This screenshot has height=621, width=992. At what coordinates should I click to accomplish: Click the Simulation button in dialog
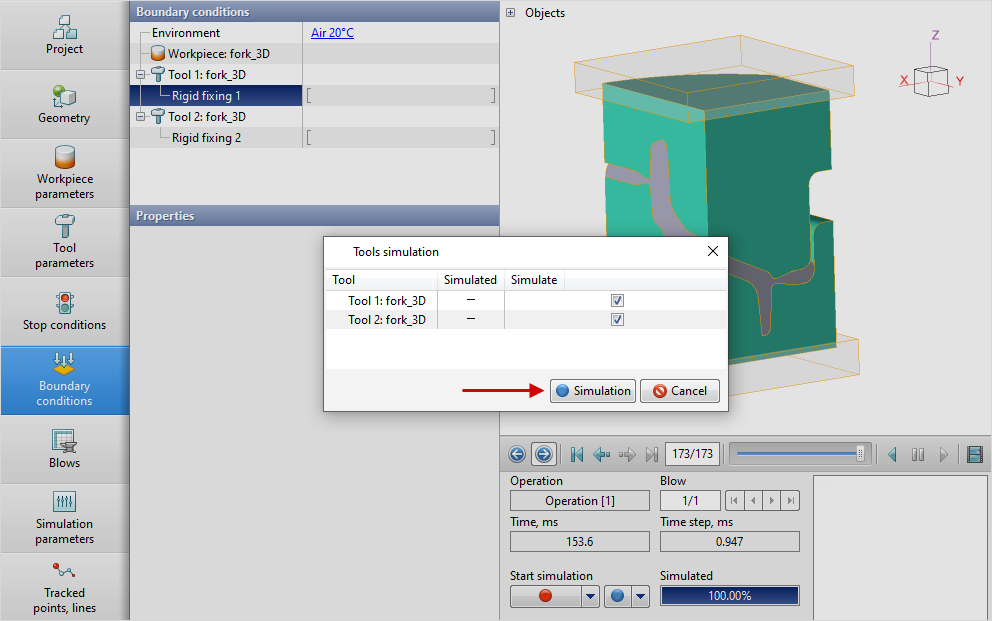coord(592,391)
